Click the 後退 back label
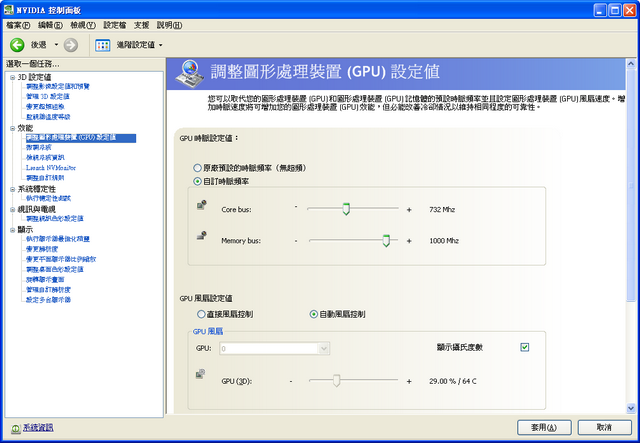This screenshot has height=443, width=640. (x=39, y=45)
